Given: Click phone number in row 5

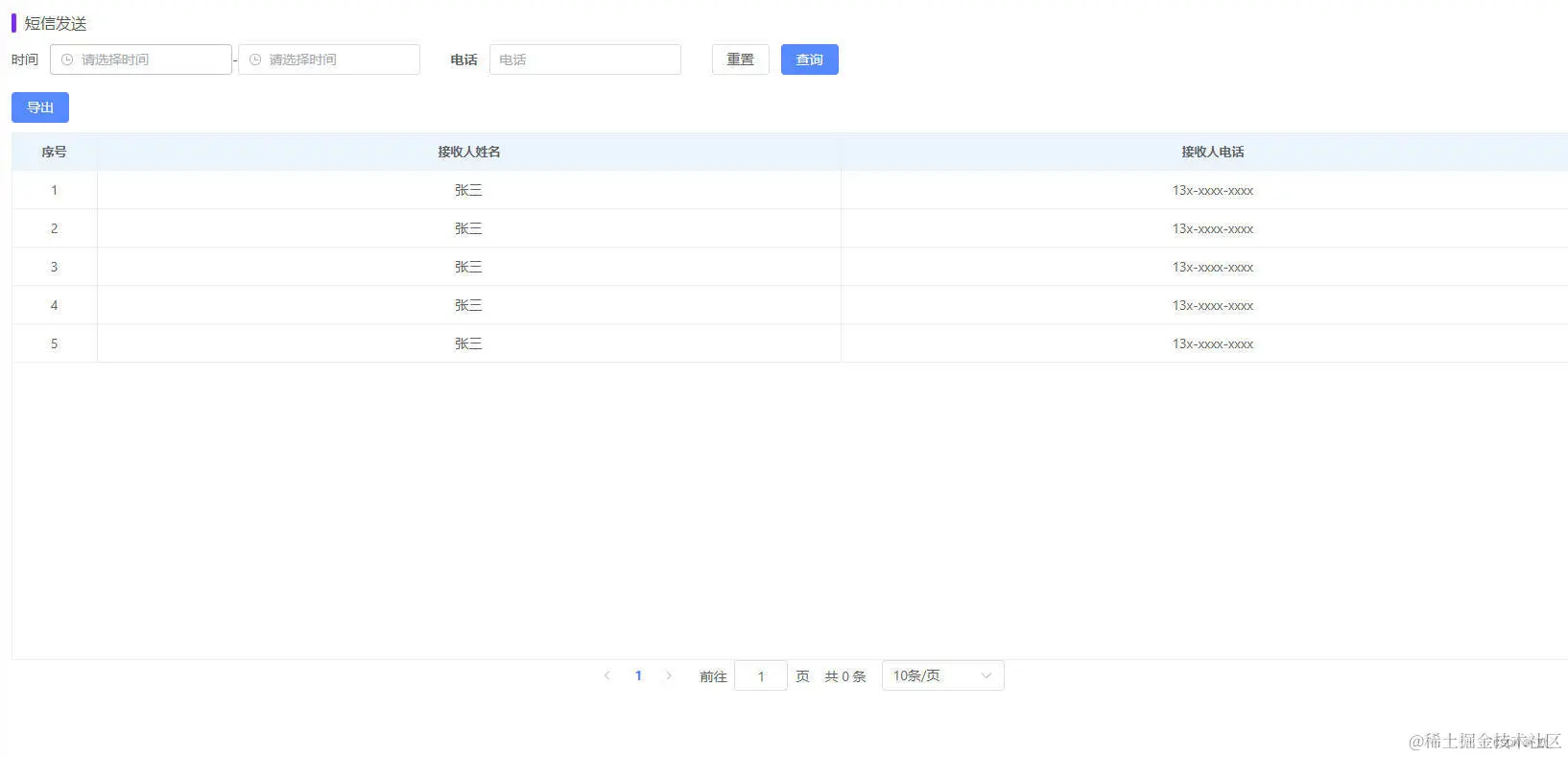Looking at the screenshot, I should tap(1213, 343).
